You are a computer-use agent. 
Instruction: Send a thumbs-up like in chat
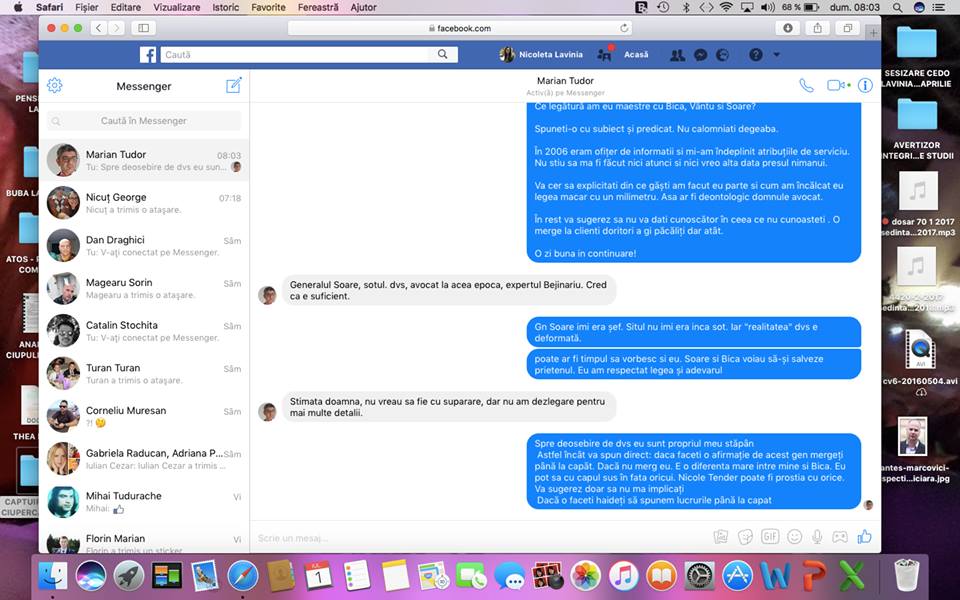864,537
